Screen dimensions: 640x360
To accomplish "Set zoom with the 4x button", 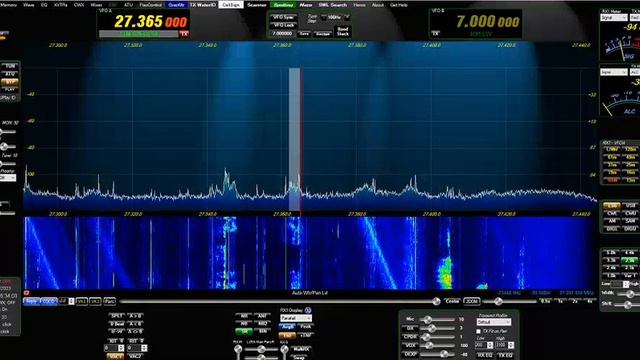I will pos(590,301).
